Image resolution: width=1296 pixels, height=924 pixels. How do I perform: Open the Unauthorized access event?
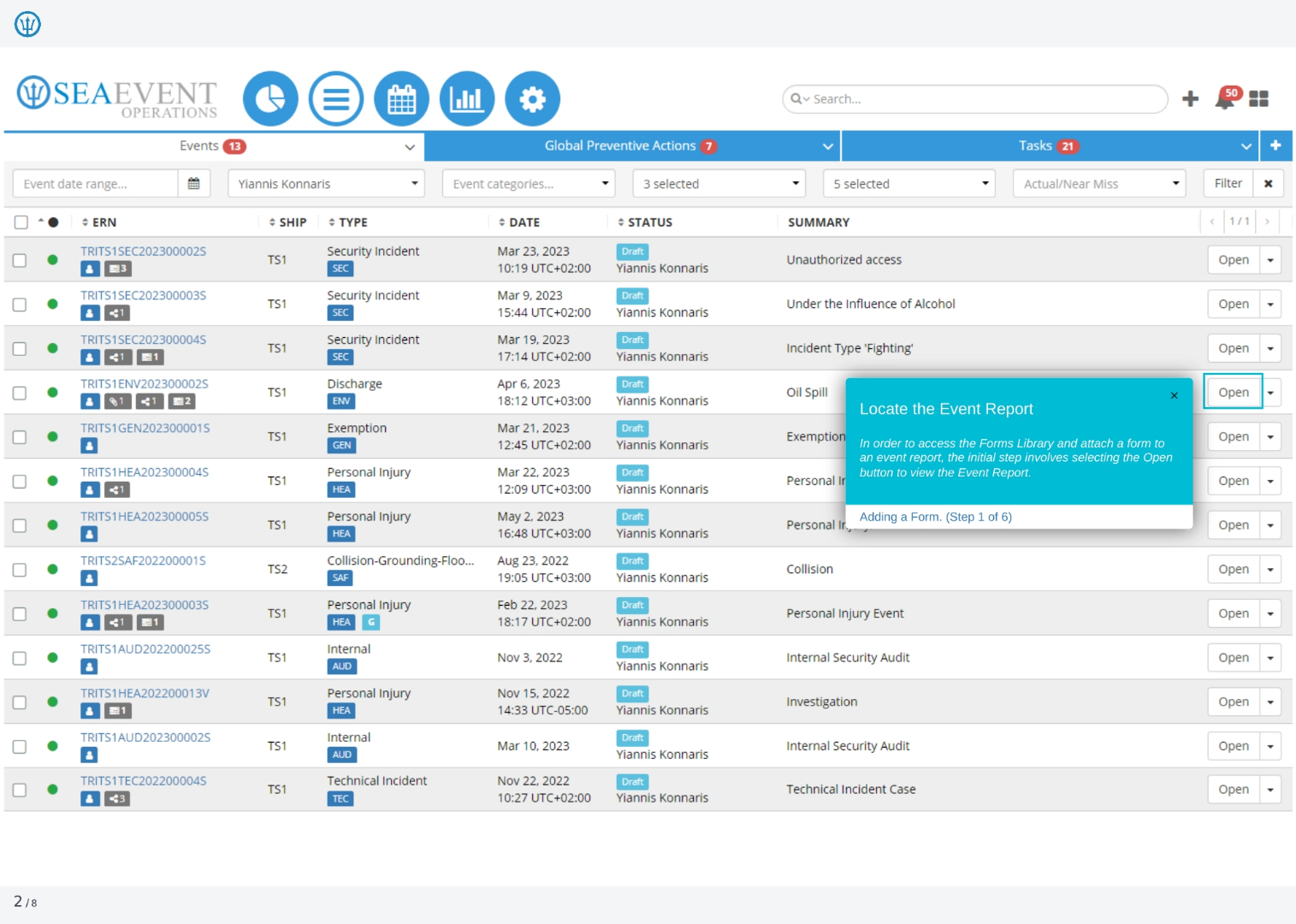click(1233, 260)
